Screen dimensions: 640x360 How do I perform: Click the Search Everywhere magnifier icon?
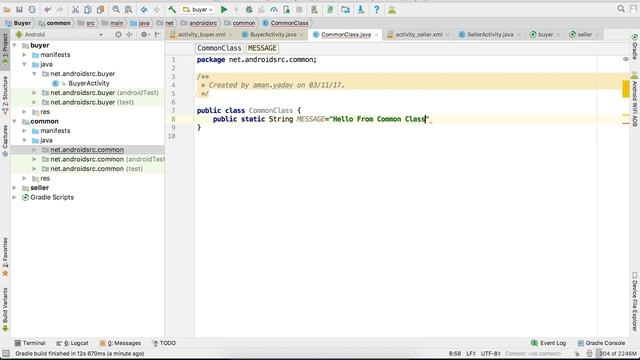[x=621, y=9]
